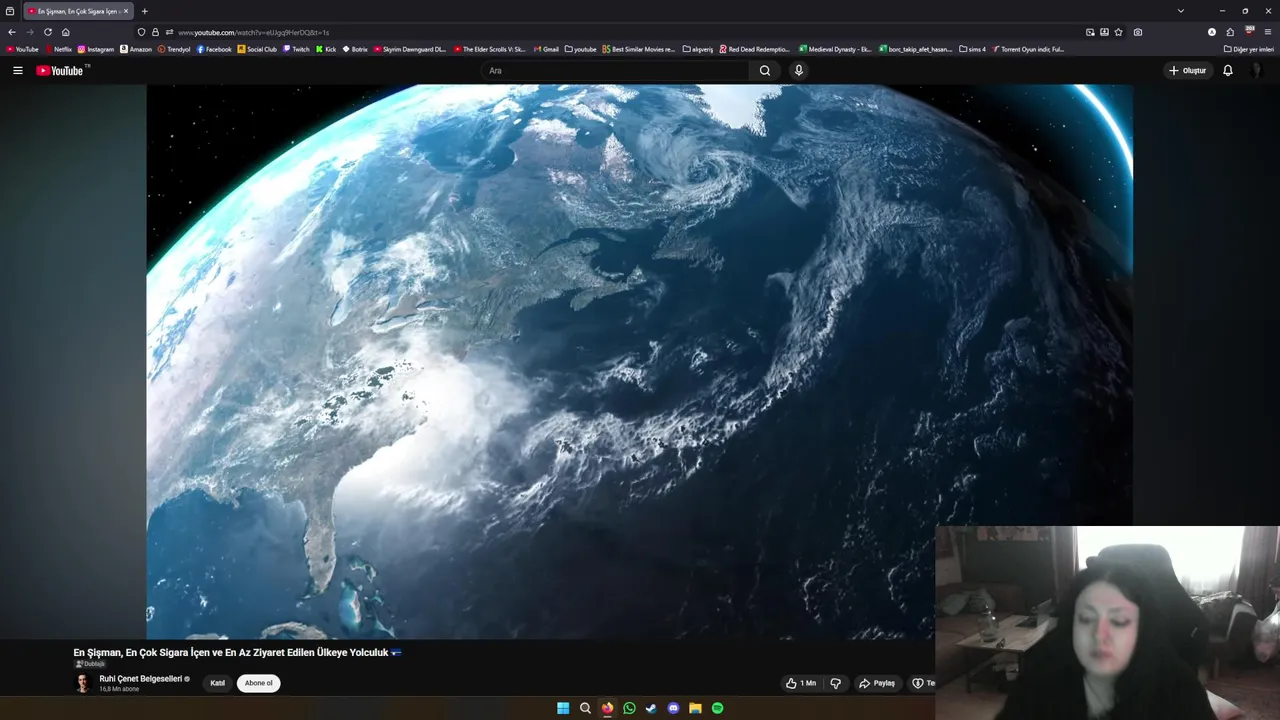Image resolution: width=1280 pixels, height=720 pixels.
Task: Open the Trendyol bookmark
Action: [175, 49]
